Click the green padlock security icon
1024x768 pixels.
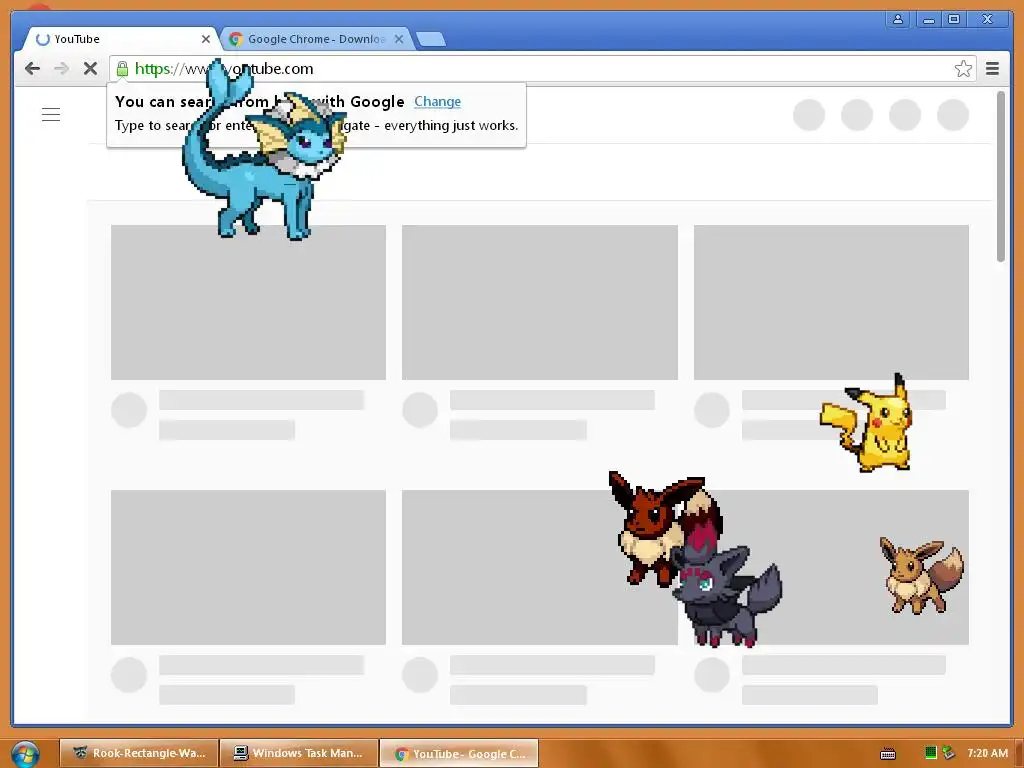[x=122, y=69]
